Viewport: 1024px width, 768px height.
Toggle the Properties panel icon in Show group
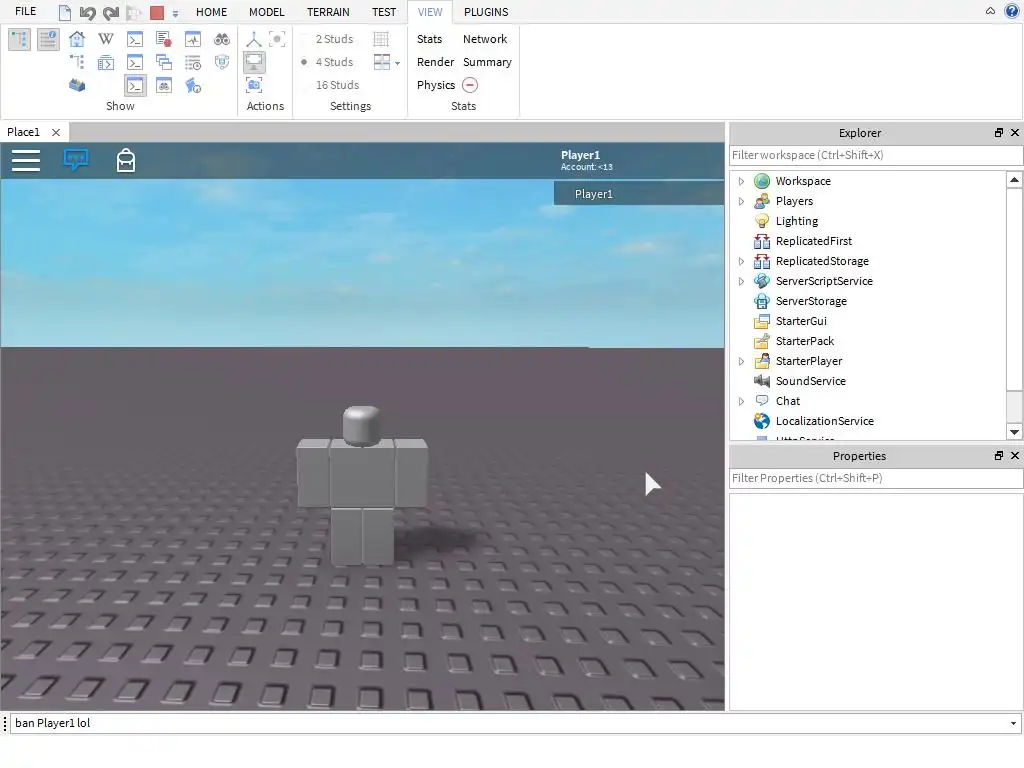(48, 39)
